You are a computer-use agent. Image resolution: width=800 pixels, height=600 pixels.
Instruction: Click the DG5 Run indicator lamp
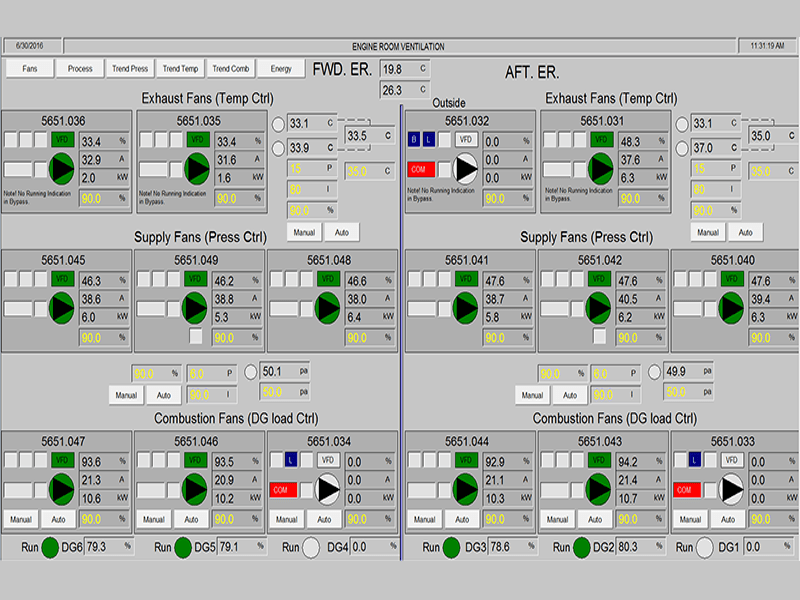[183, 547]
